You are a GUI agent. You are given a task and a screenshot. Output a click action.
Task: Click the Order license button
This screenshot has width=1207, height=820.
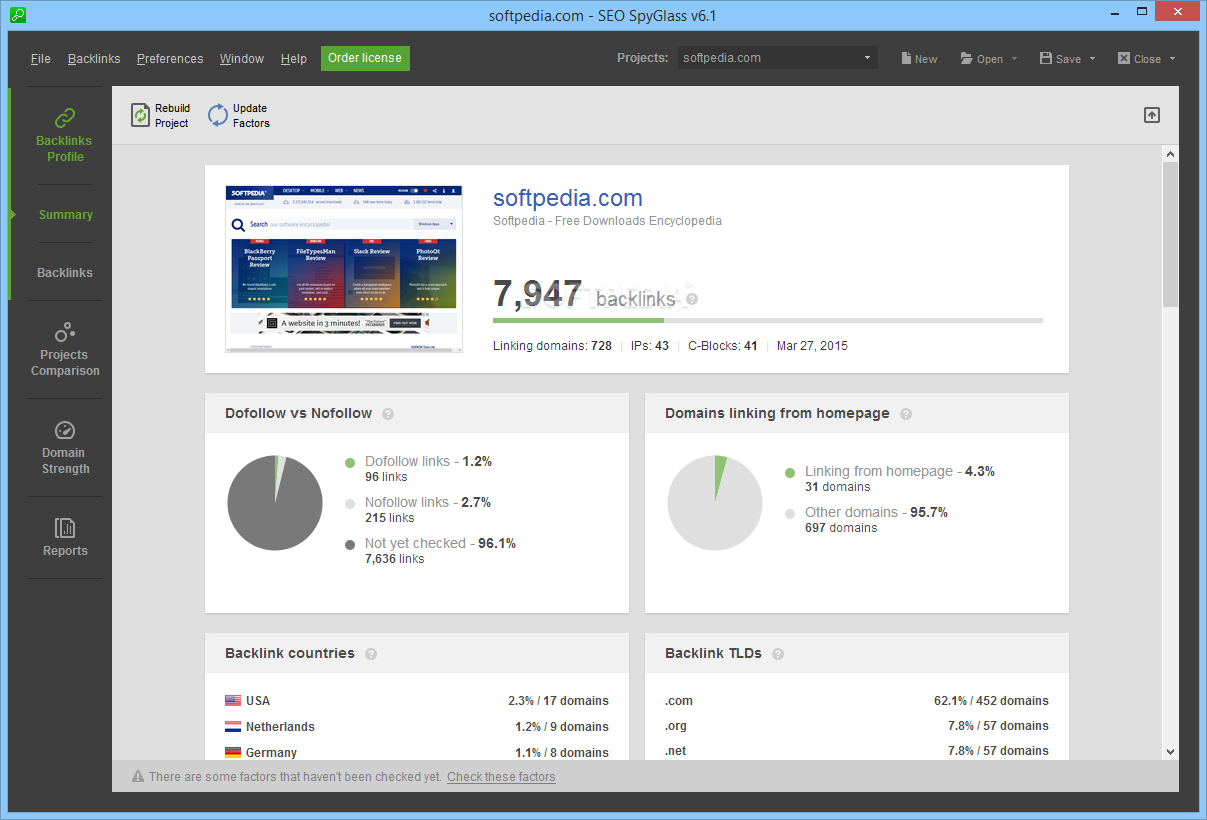click(365, 58)
